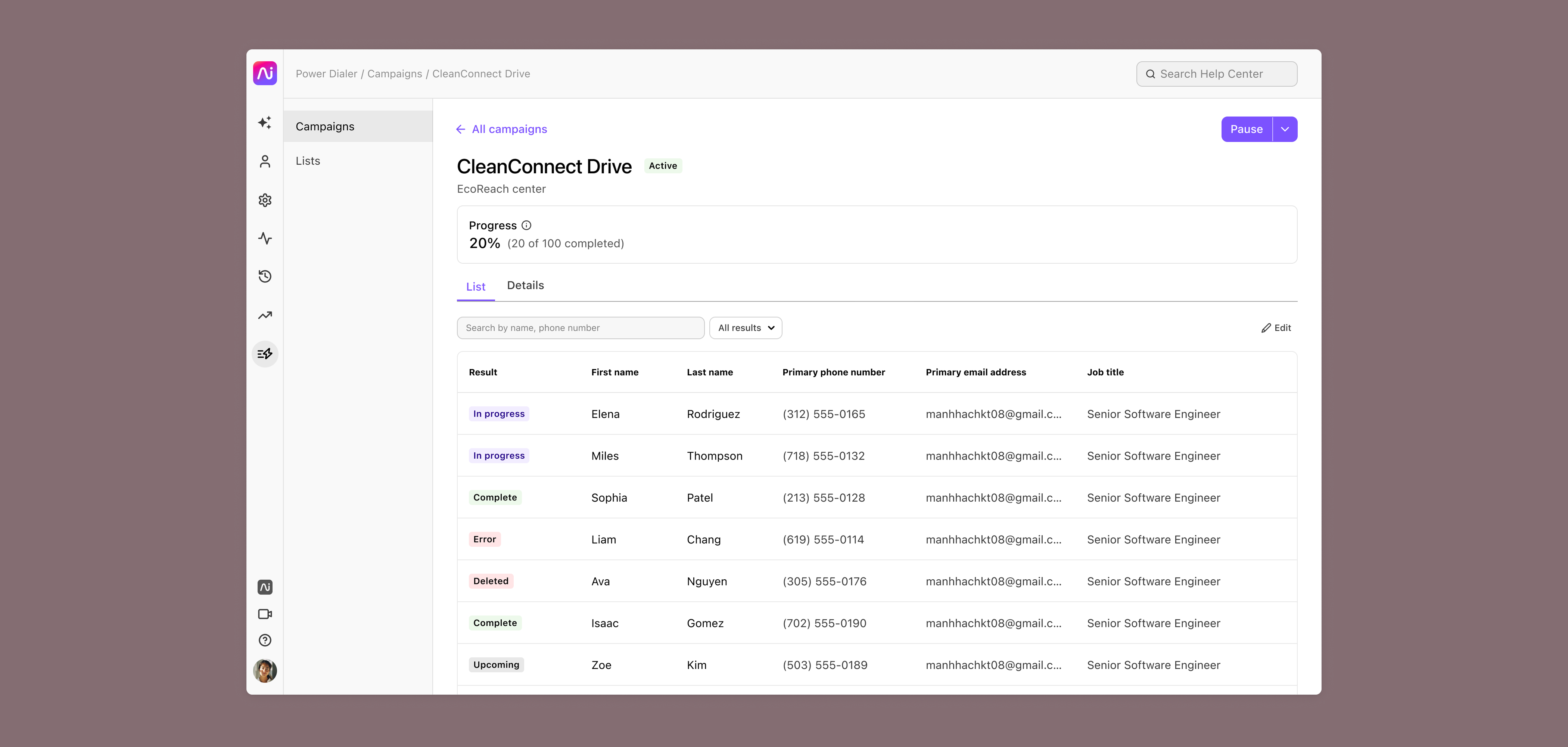Screen dimensions: 1568x747
Task: Open Lists in the left panel
Action: coord(308,161)
